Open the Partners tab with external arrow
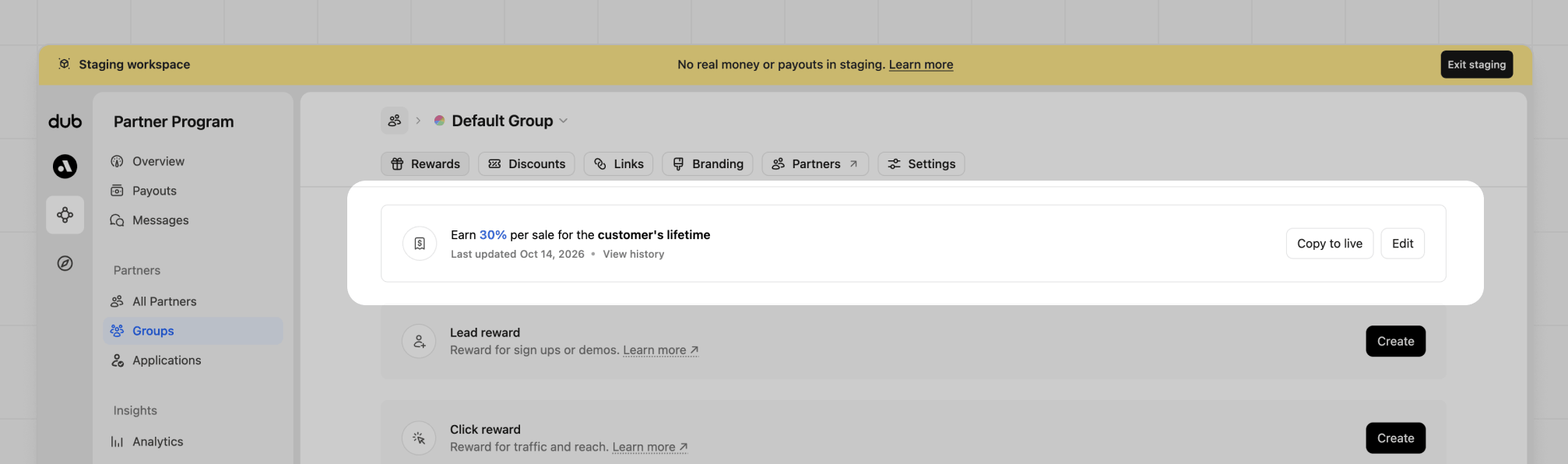The width and height of the screenshot is (1568, 464). point(815,163)
